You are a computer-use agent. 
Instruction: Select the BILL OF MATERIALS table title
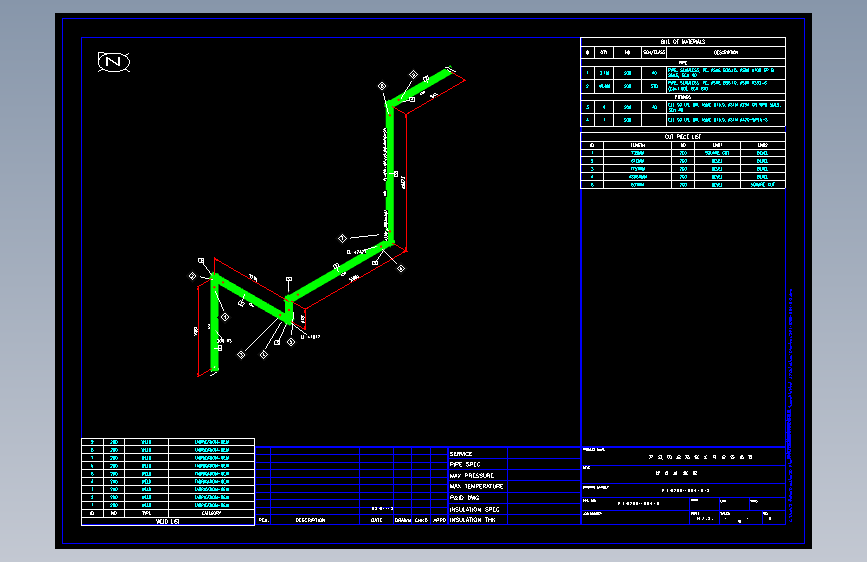[x=683, y=41]
